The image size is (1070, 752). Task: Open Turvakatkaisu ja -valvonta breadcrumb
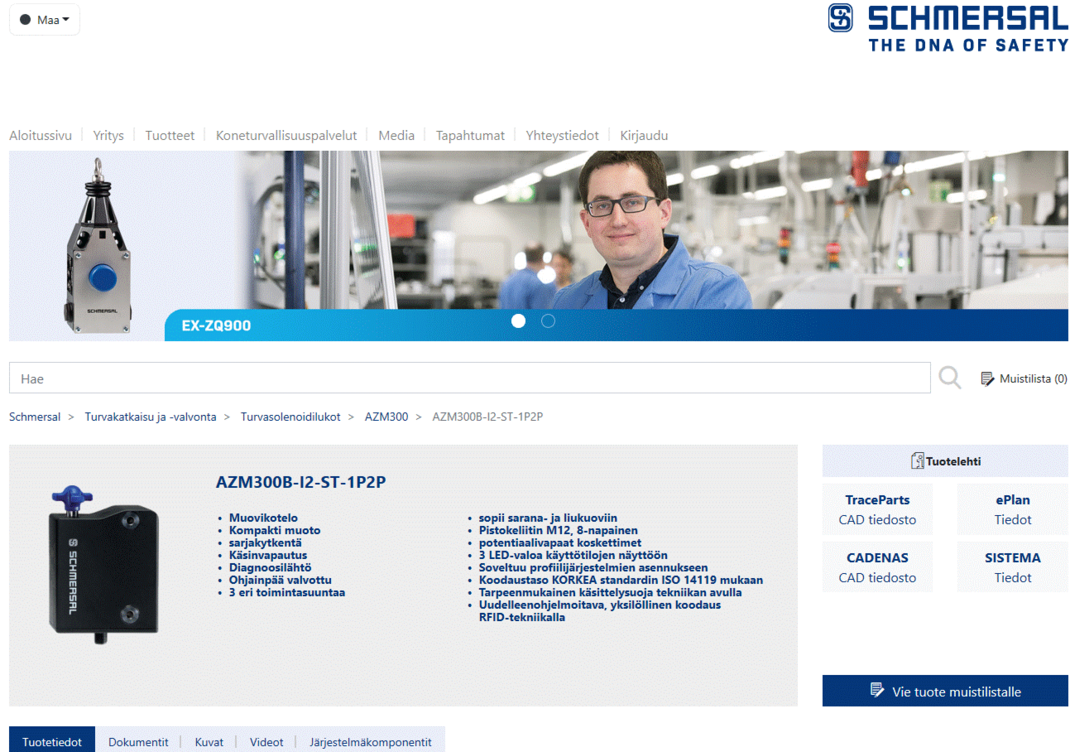tap(150, 416)
